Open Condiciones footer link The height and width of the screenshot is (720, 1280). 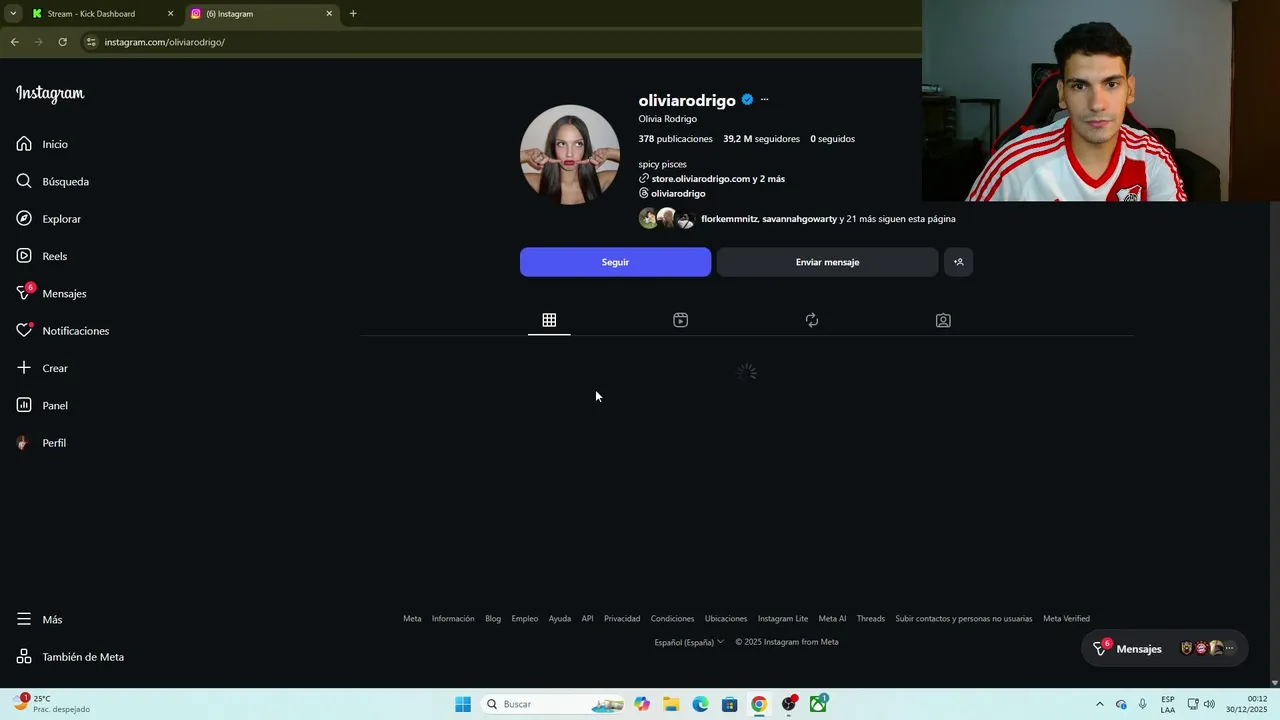click(x=672, y=619)
